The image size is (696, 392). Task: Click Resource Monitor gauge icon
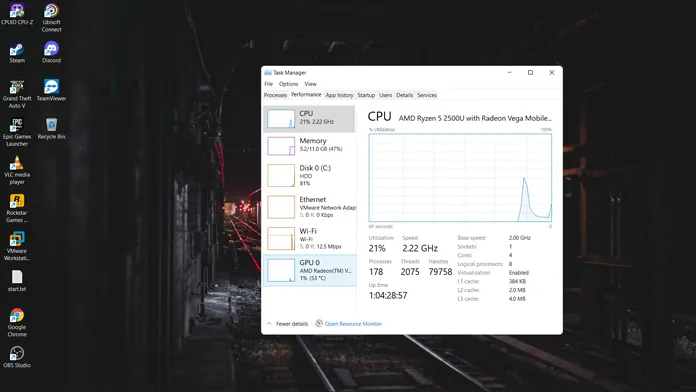(x=319, y=323)
